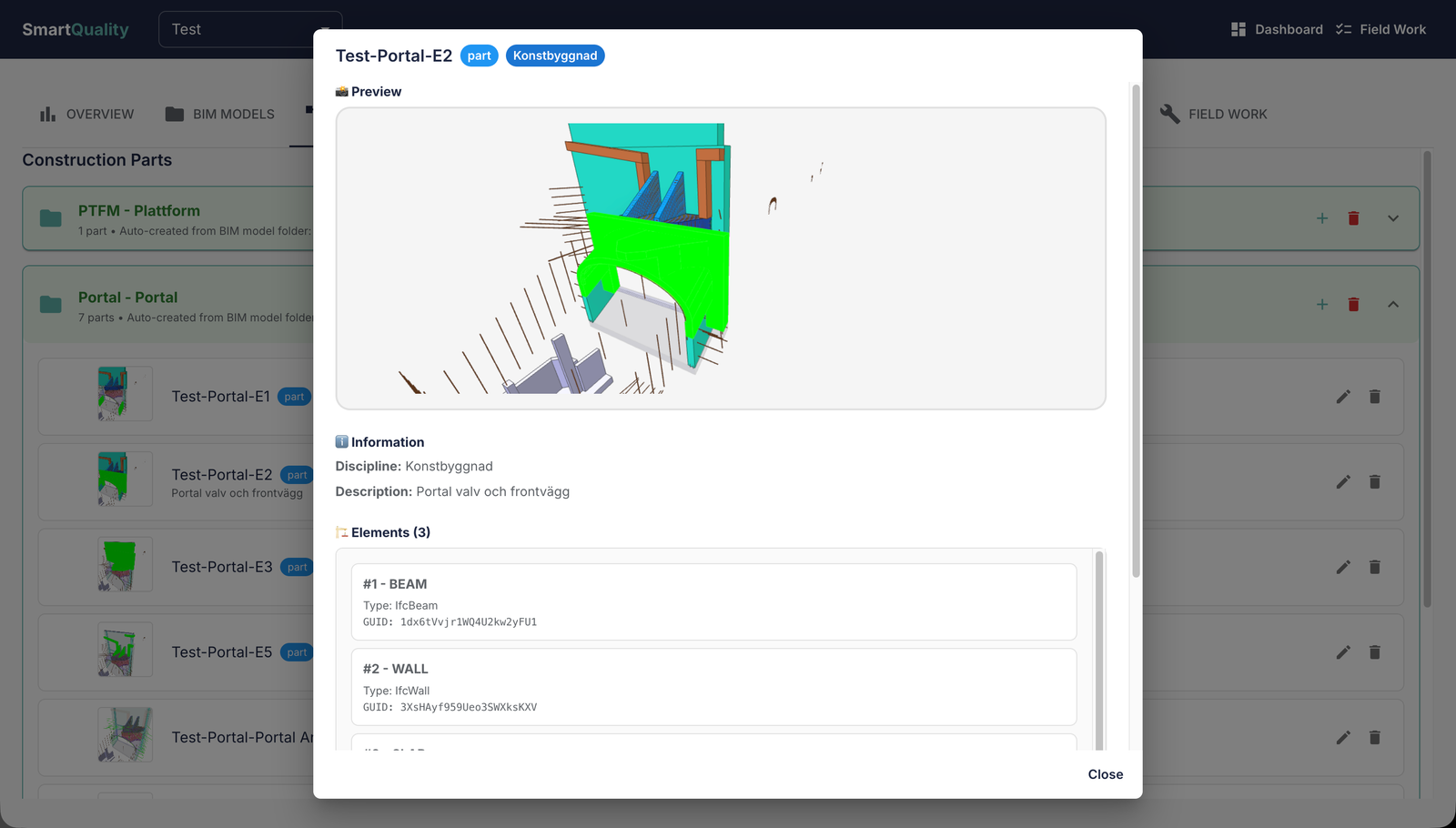Expand the PTFM - Plattform group
The image size is (1456, 828).
click(1393, 218)
